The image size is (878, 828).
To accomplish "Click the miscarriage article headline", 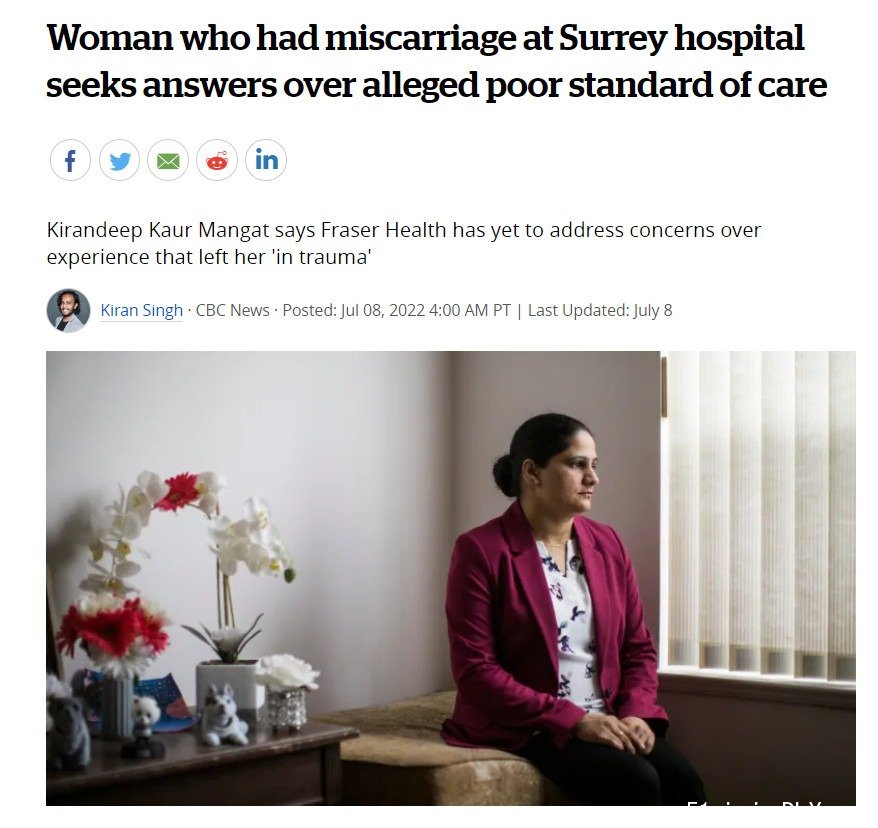I will point(436,61).
